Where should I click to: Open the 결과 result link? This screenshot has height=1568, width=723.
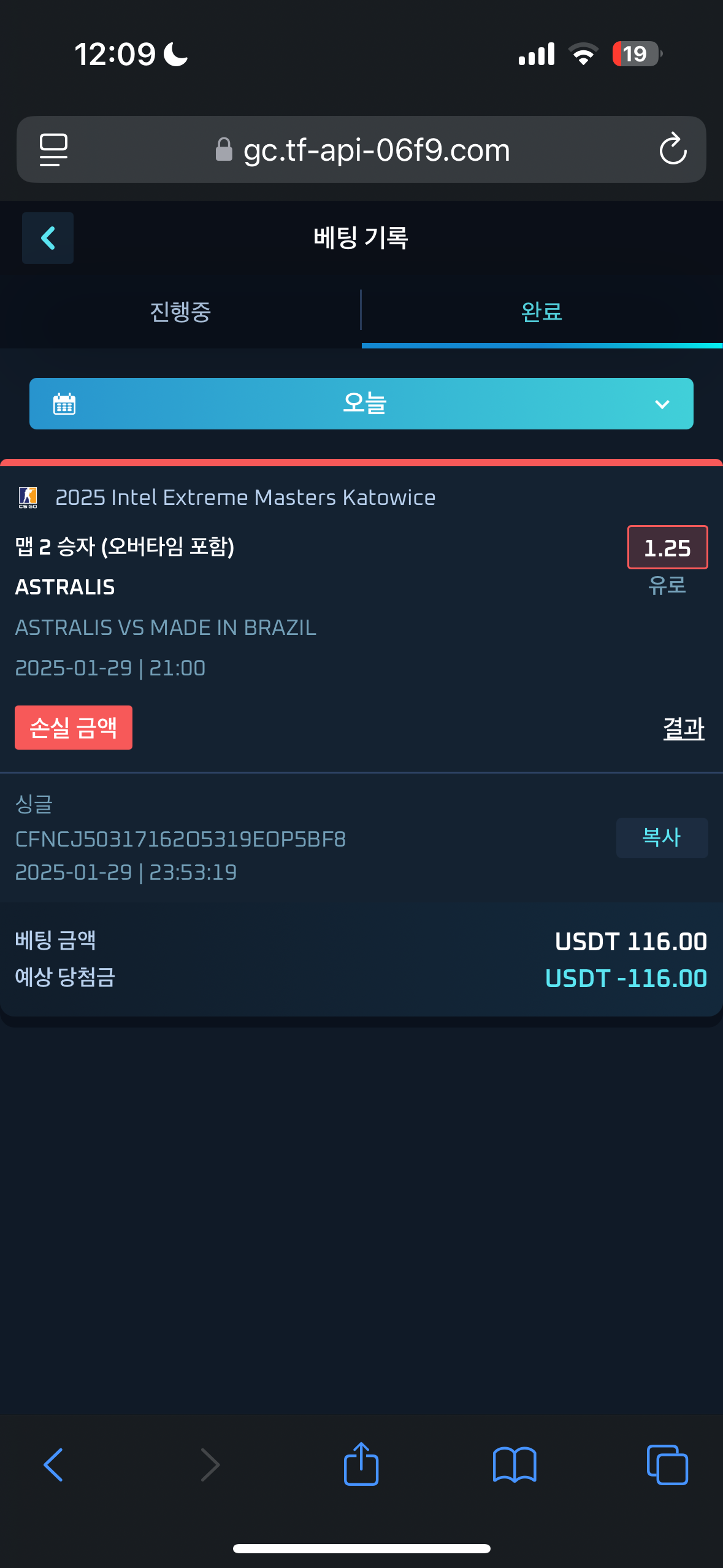[x=684, y=728]
